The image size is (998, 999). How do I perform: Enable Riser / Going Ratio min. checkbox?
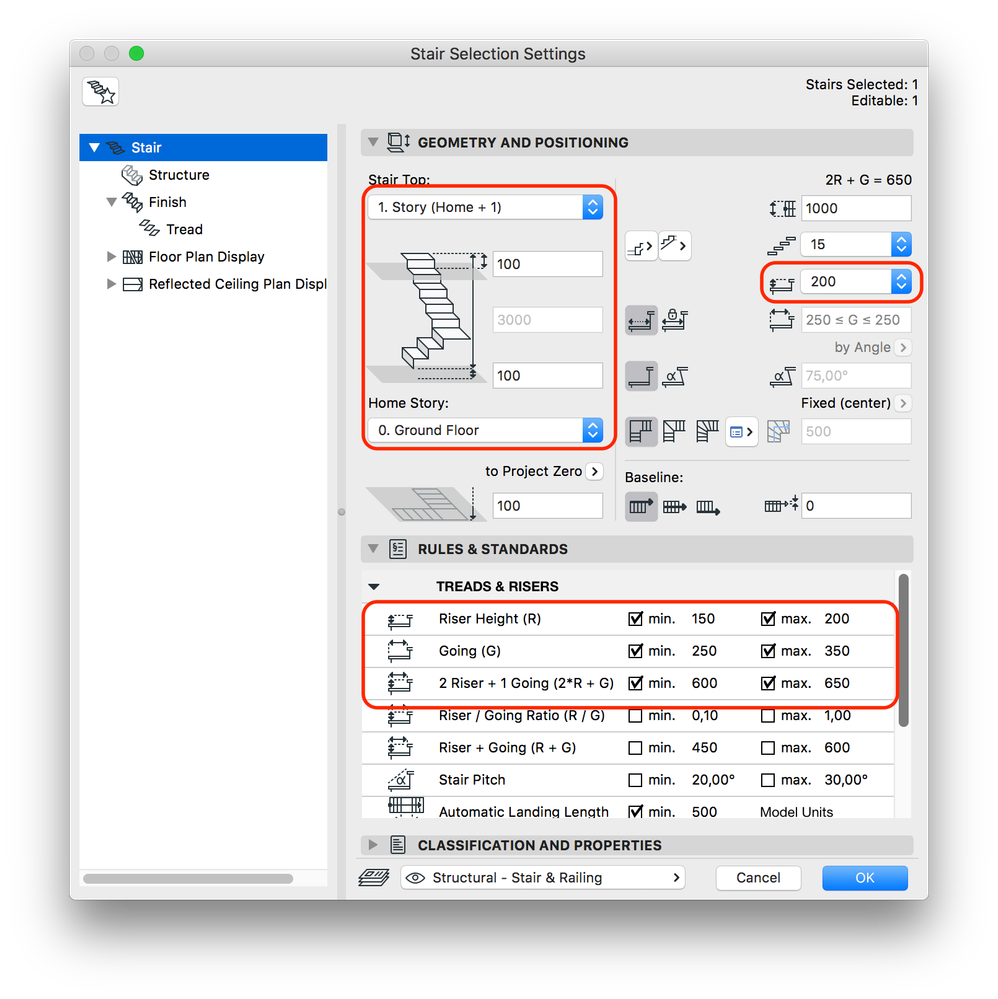635,716
